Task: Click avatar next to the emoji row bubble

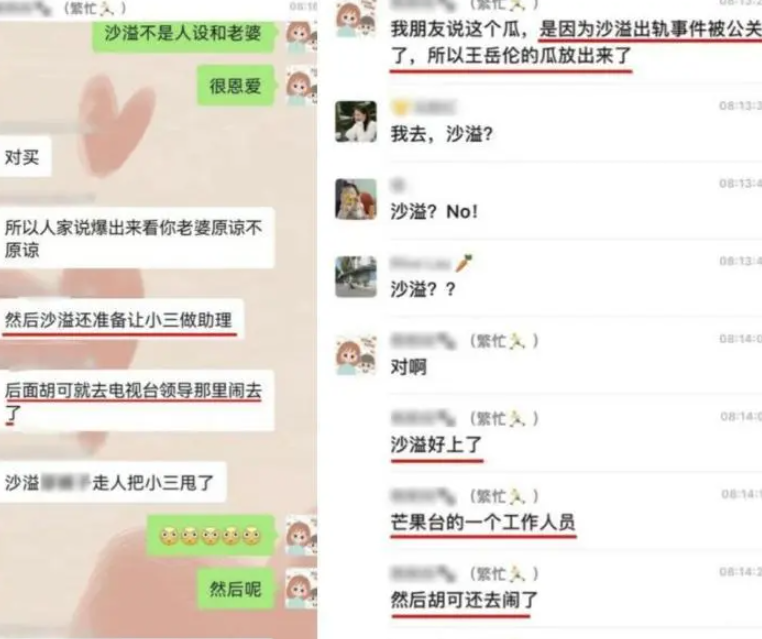Action: tap(301, 535)
